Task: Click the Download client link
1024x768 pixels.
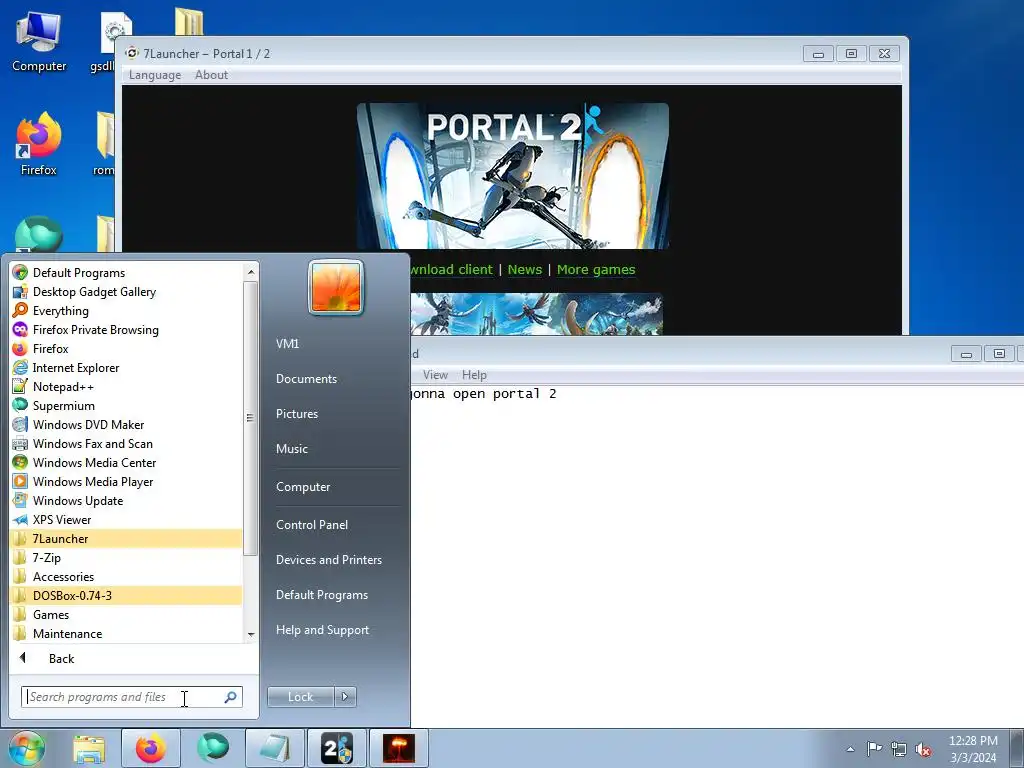Action: 452,270
